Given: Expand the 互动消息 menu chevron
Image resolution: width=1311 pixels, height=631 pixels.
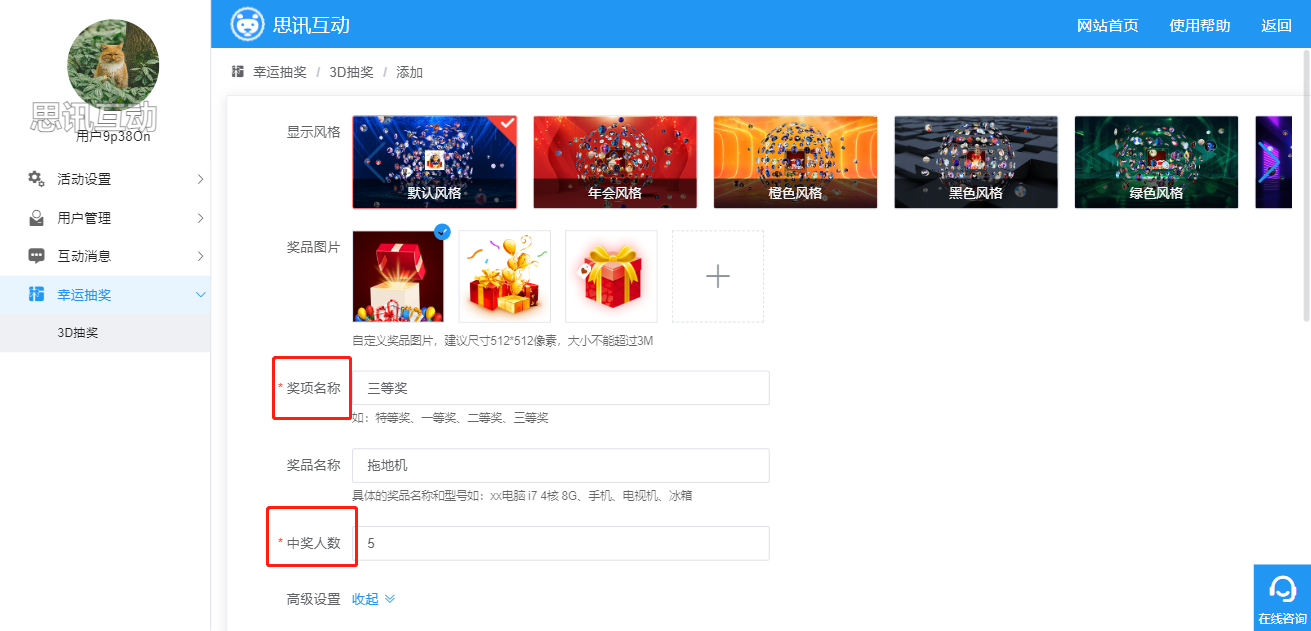Looking at the screenshot, I should coord(200,256).
